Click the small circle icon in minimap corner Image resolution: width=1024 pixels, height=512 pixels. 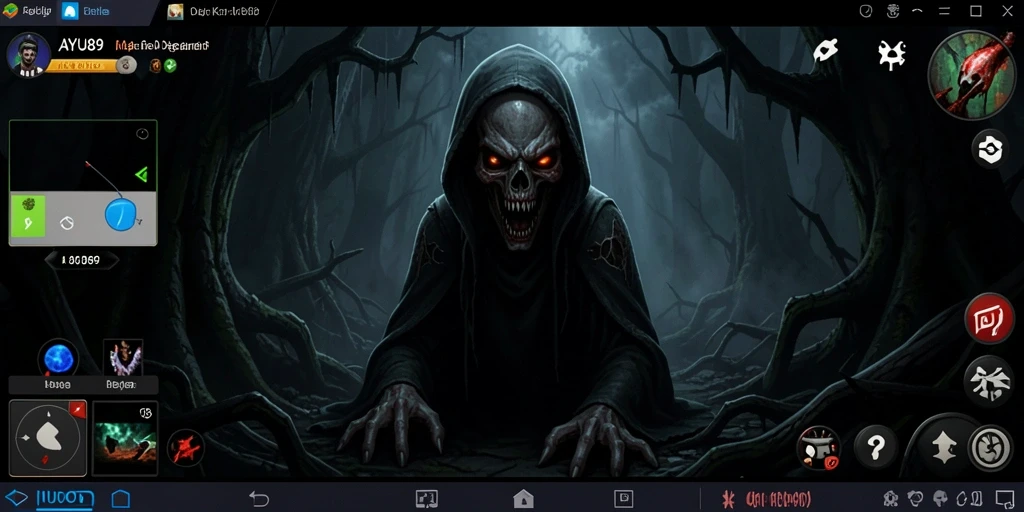[x=142, y=134]
